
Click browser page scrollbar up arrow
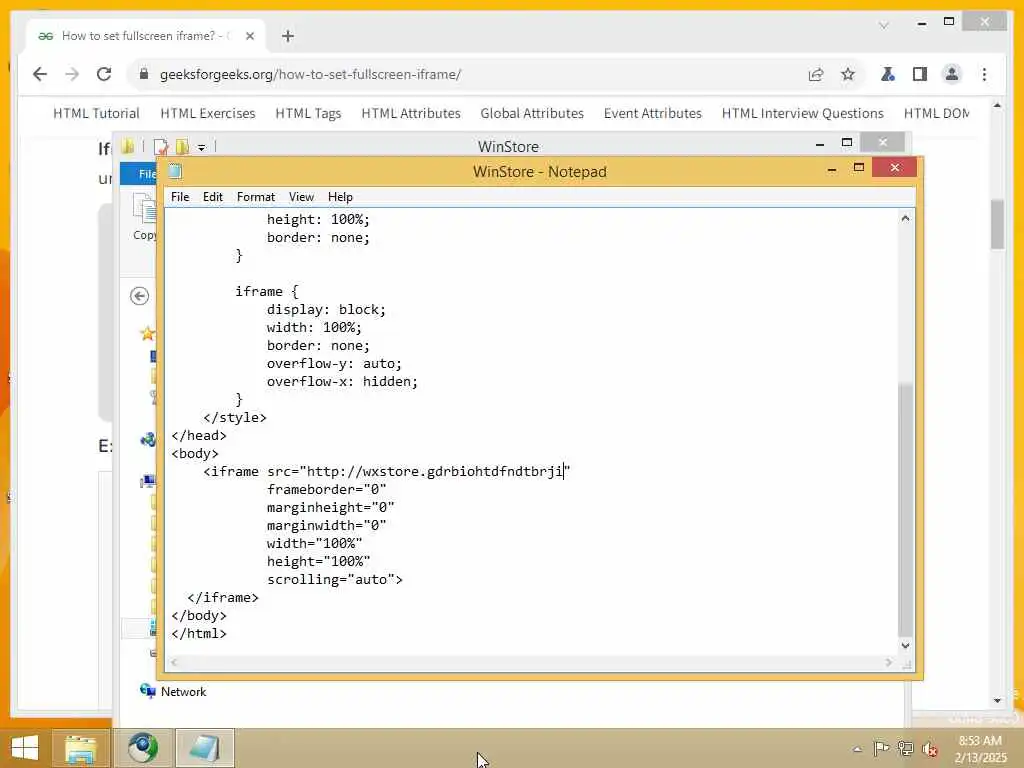click(x=997, y=105)
